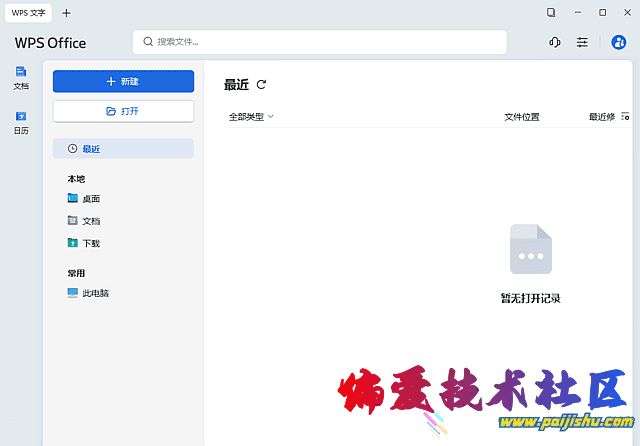Screen dimensions: 640x446
Task: Click the 新建 button
Action: pos(123,81)
